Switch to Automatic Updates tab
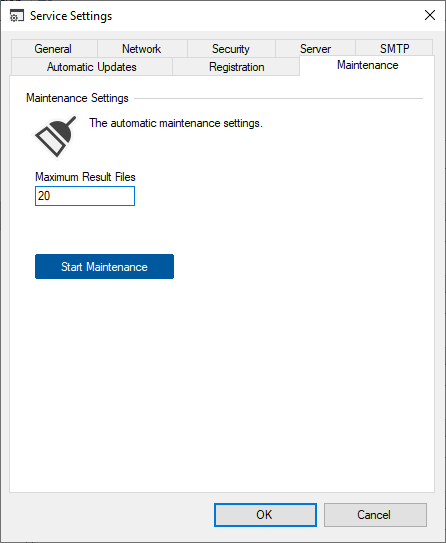446x543 pixels. point(92,66)
